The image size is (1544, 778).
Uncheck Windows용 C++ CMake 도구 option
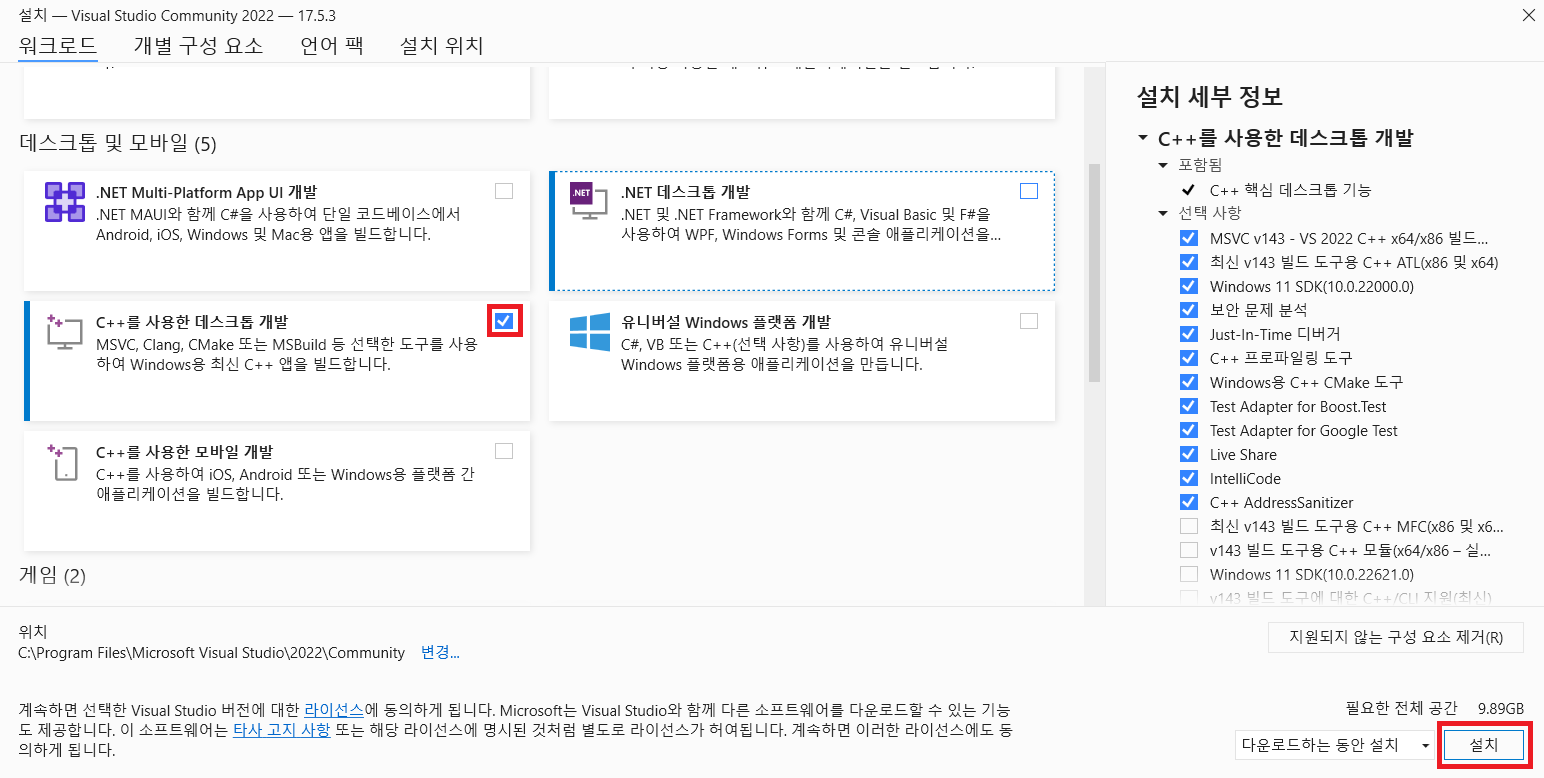pos(1188,382)
